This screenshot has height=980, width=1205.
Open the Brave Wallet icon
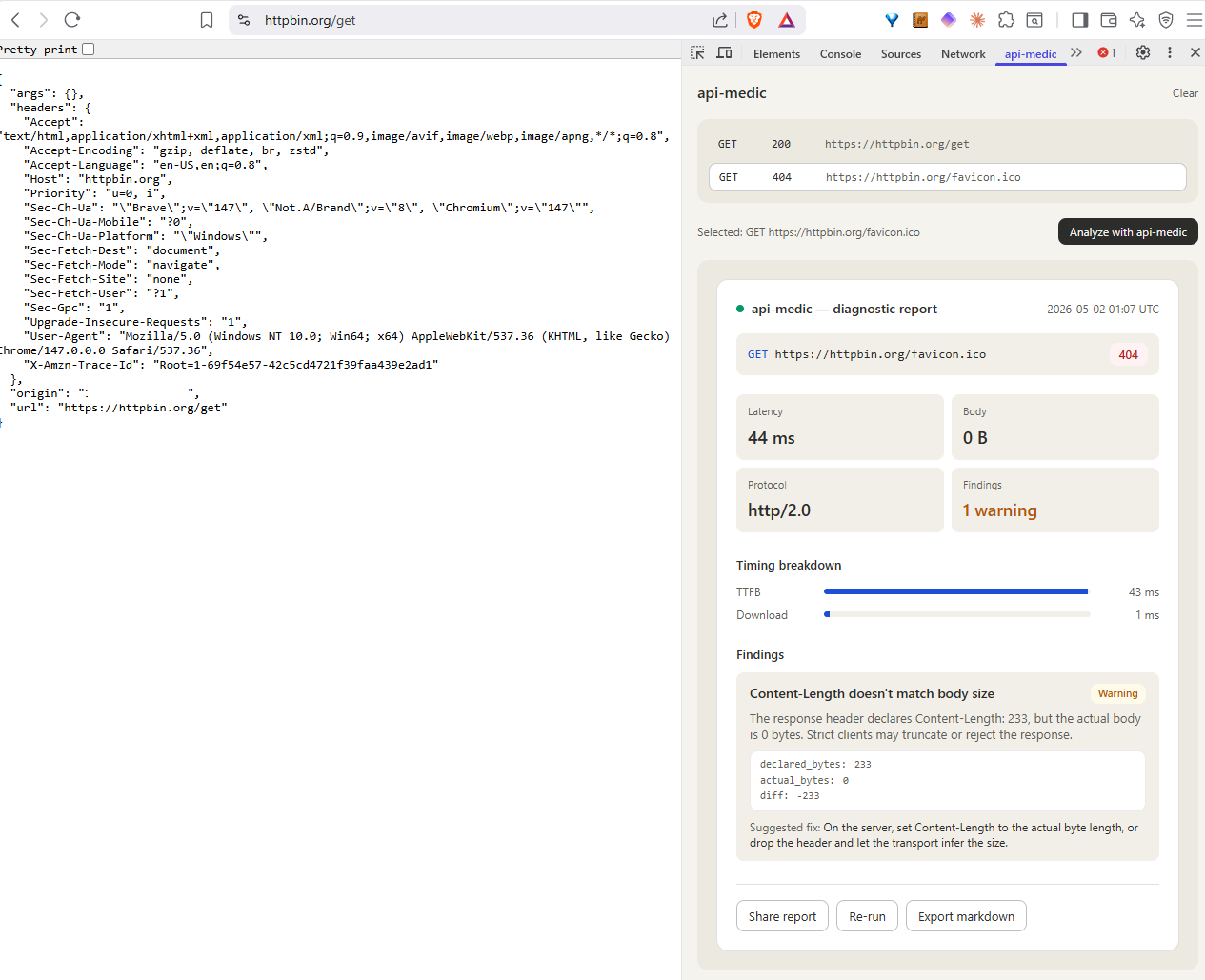point(1109,20)
